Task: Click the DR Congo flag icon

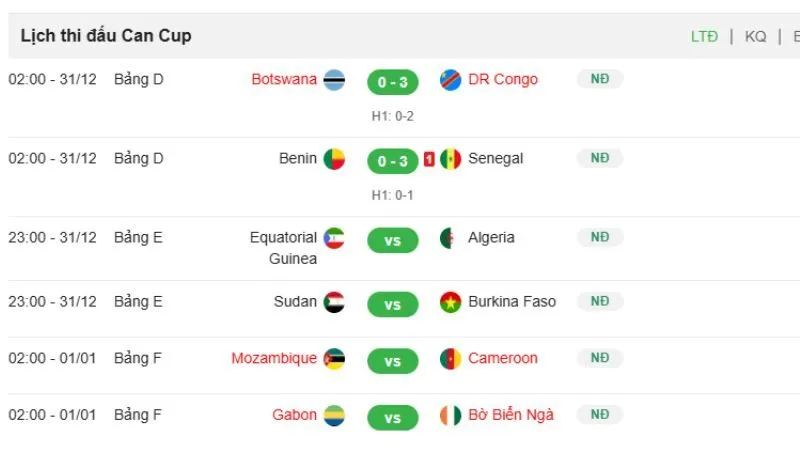Action: coord(451,80)
